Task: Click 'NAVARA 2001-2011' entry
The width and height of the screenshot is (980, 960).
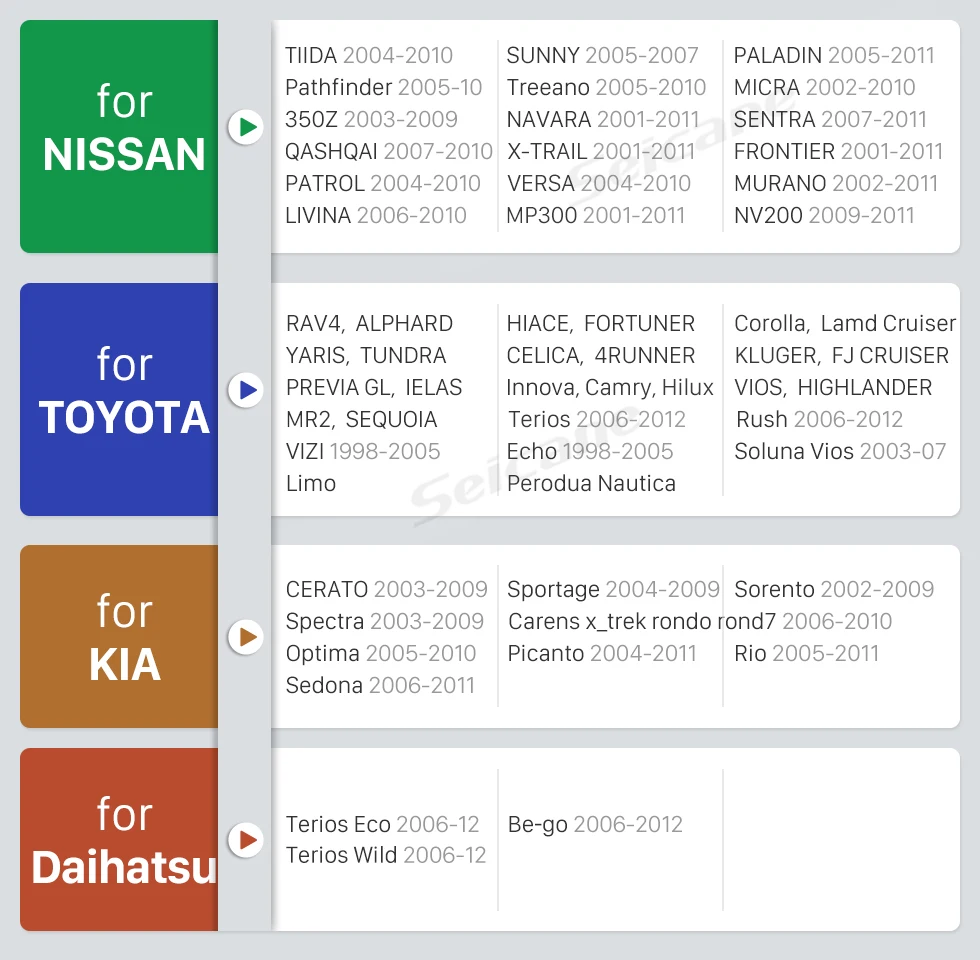Action: [x=602, y=119]
